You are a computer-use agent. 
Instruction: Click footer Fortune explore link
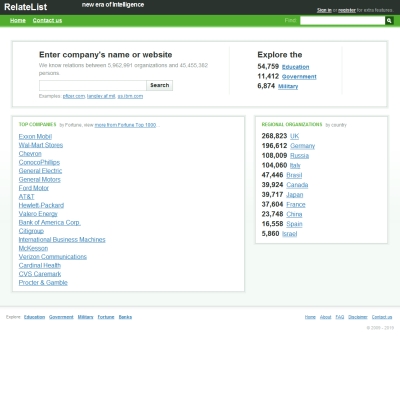[x=106, y=317]
